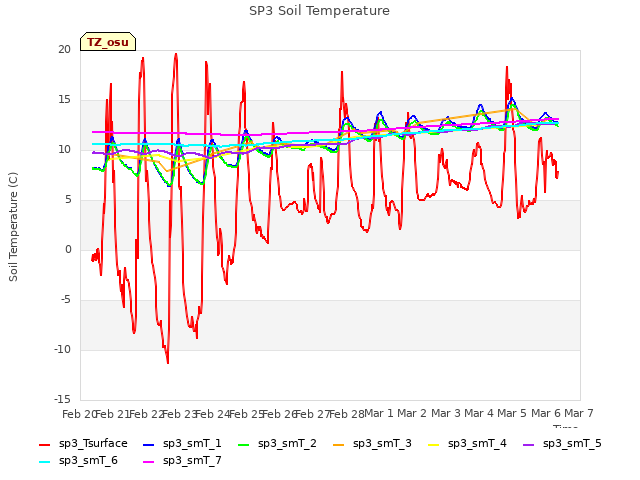Click the sp3_smT_5 legend label
Image resolution: width=640 pixels, height=480 pixels.
572,443
